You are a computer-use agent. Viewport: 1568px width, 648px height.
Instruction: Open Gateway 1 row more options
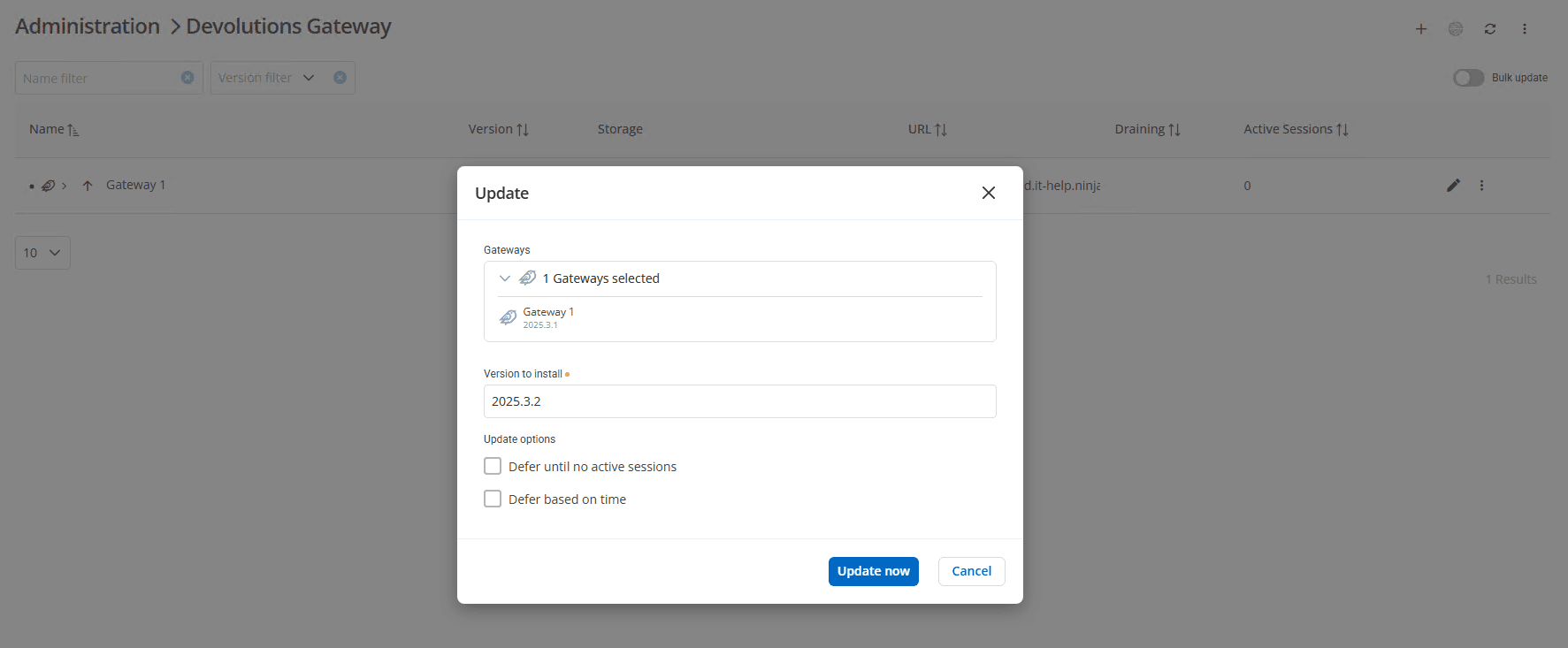(x=1482, y=186)
